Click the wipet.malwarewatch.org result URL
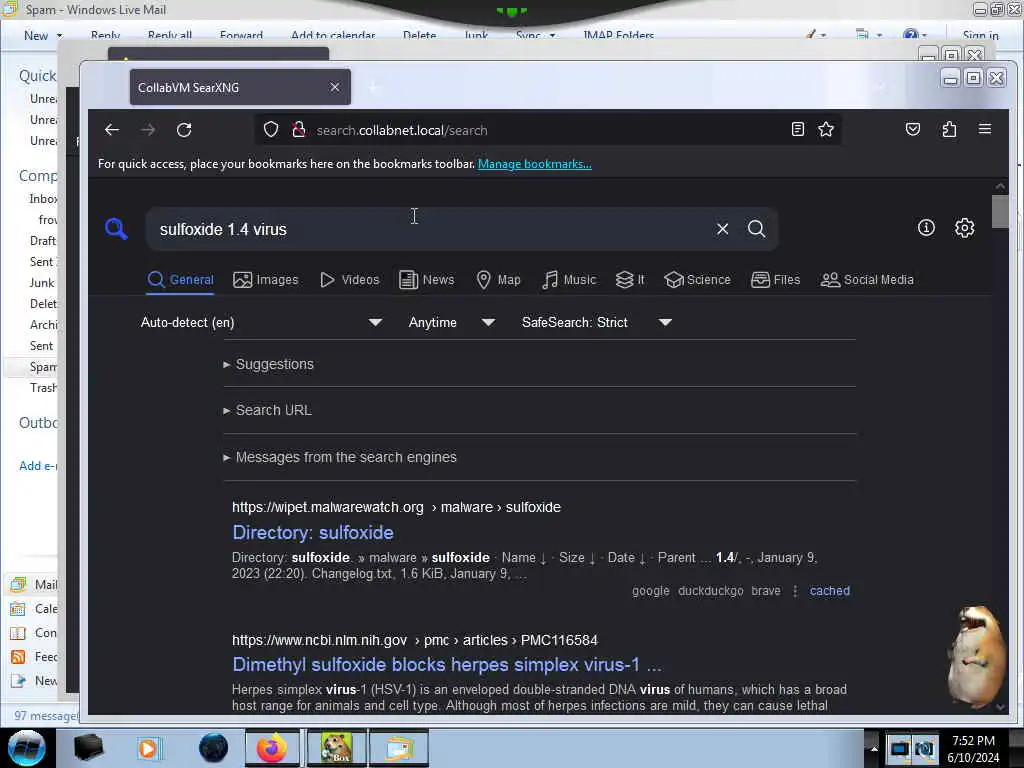Image resolution: width=1024 pixels, height=768 pixels. [x=396, y=507]
